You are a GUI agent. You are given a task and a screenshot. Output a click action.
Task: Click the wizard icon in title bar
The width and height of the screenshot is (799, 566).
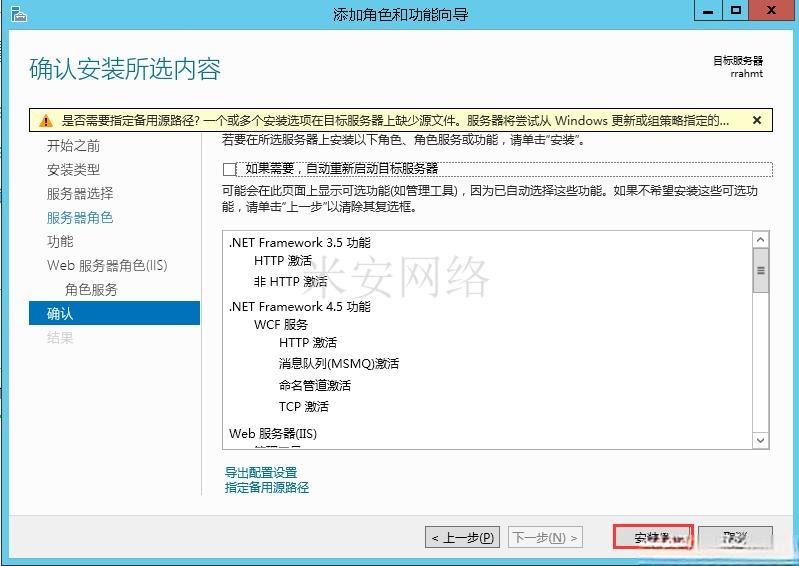(x=18, y=14)
